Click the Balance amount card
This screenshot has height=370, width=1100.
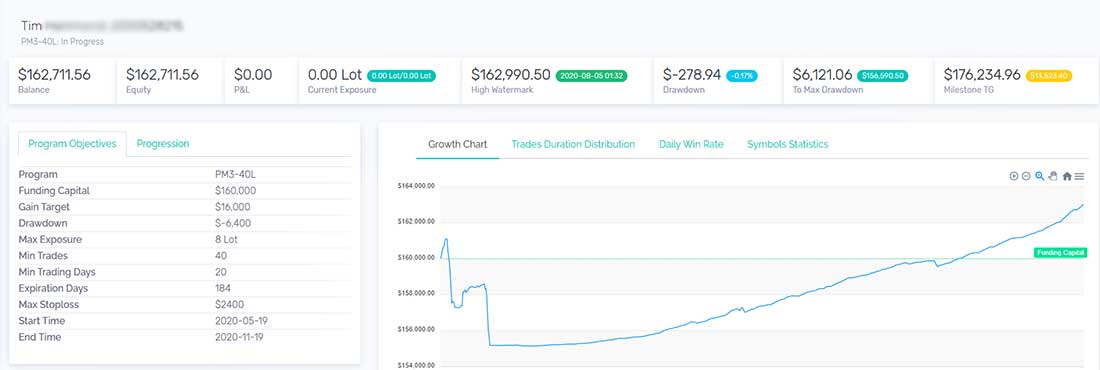pos(62,80)
